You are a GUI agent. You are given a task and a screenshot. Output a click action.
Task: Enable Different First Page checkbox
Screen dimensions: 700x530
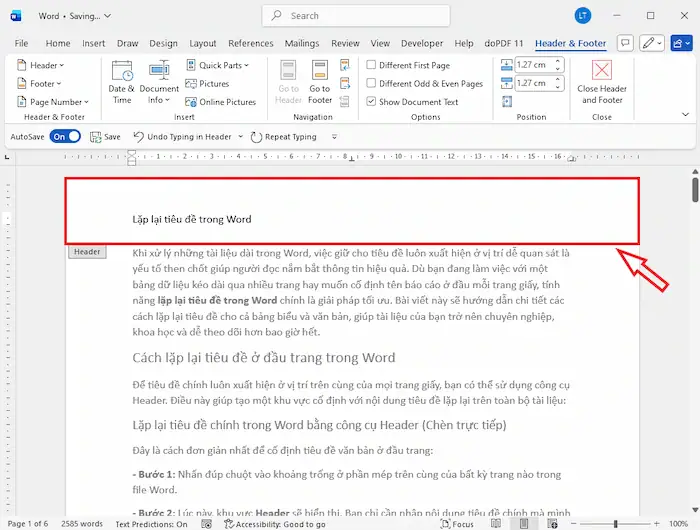pos(372,66)
